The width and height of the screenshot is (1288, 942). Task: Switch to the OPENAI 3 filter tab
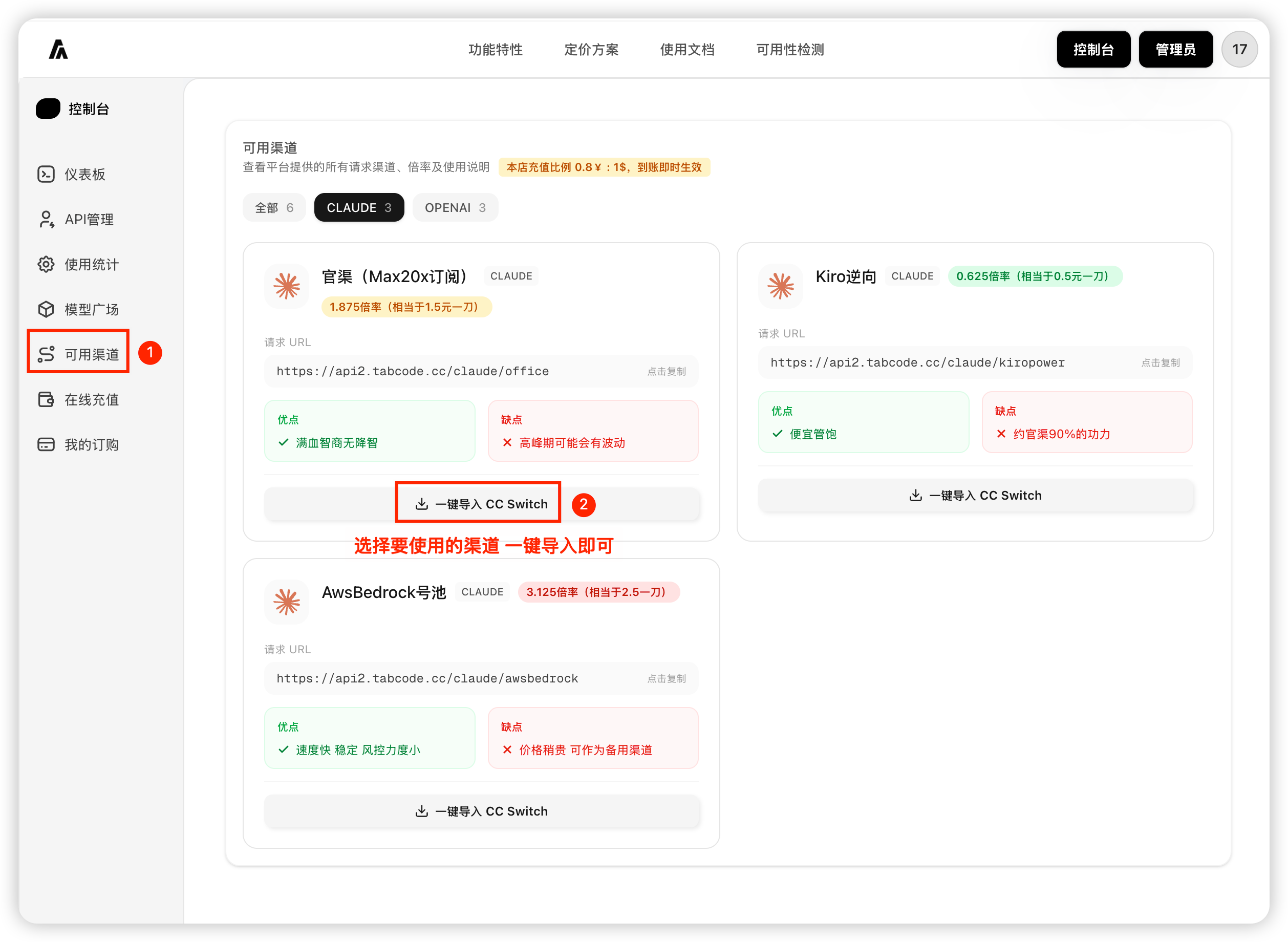tap(456, 207)
